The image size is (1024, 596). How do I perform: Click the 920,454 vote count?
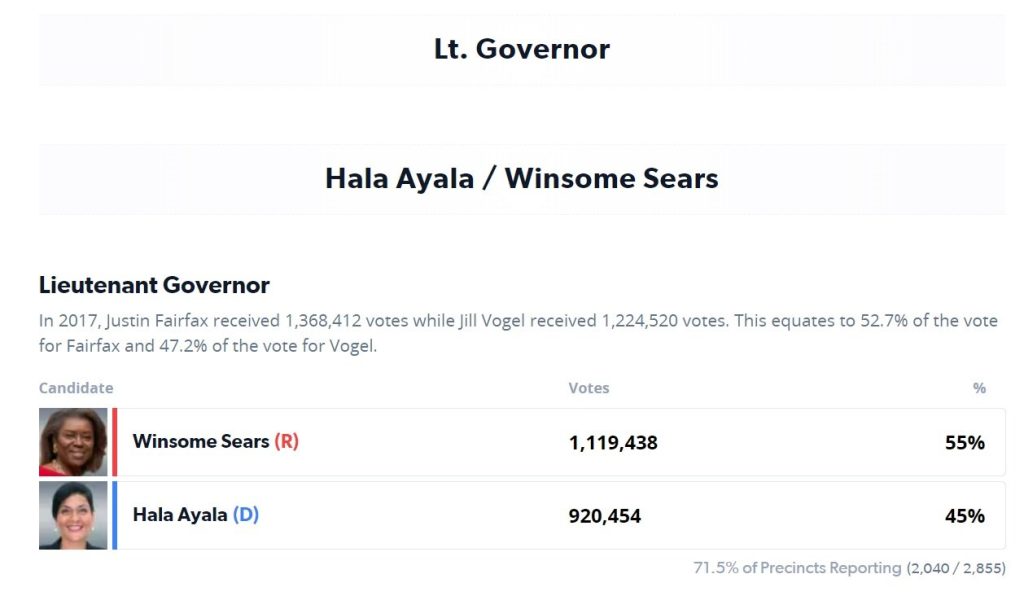coord(605,517)
